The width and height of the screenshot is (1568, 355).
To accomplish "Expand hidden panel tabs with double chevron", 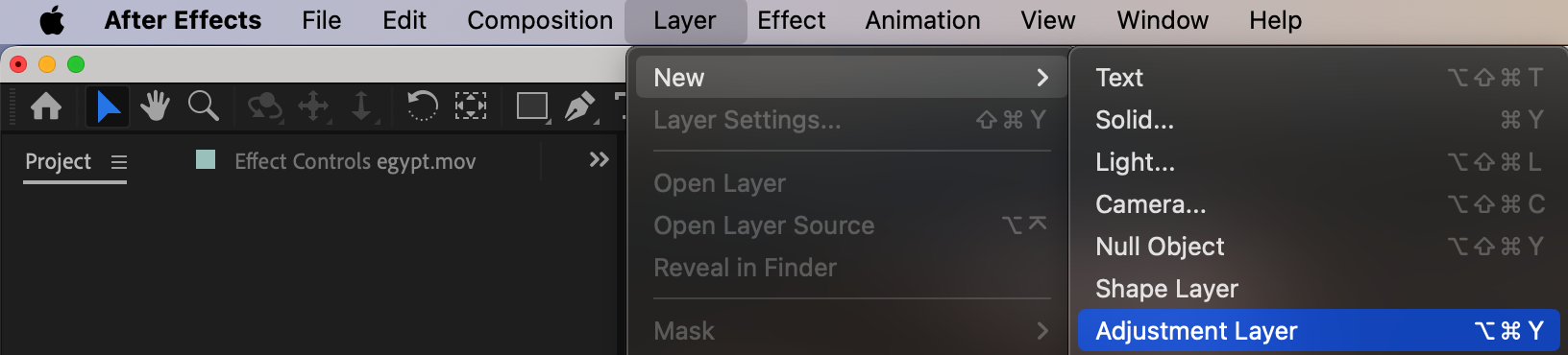I will coord(600,159).
